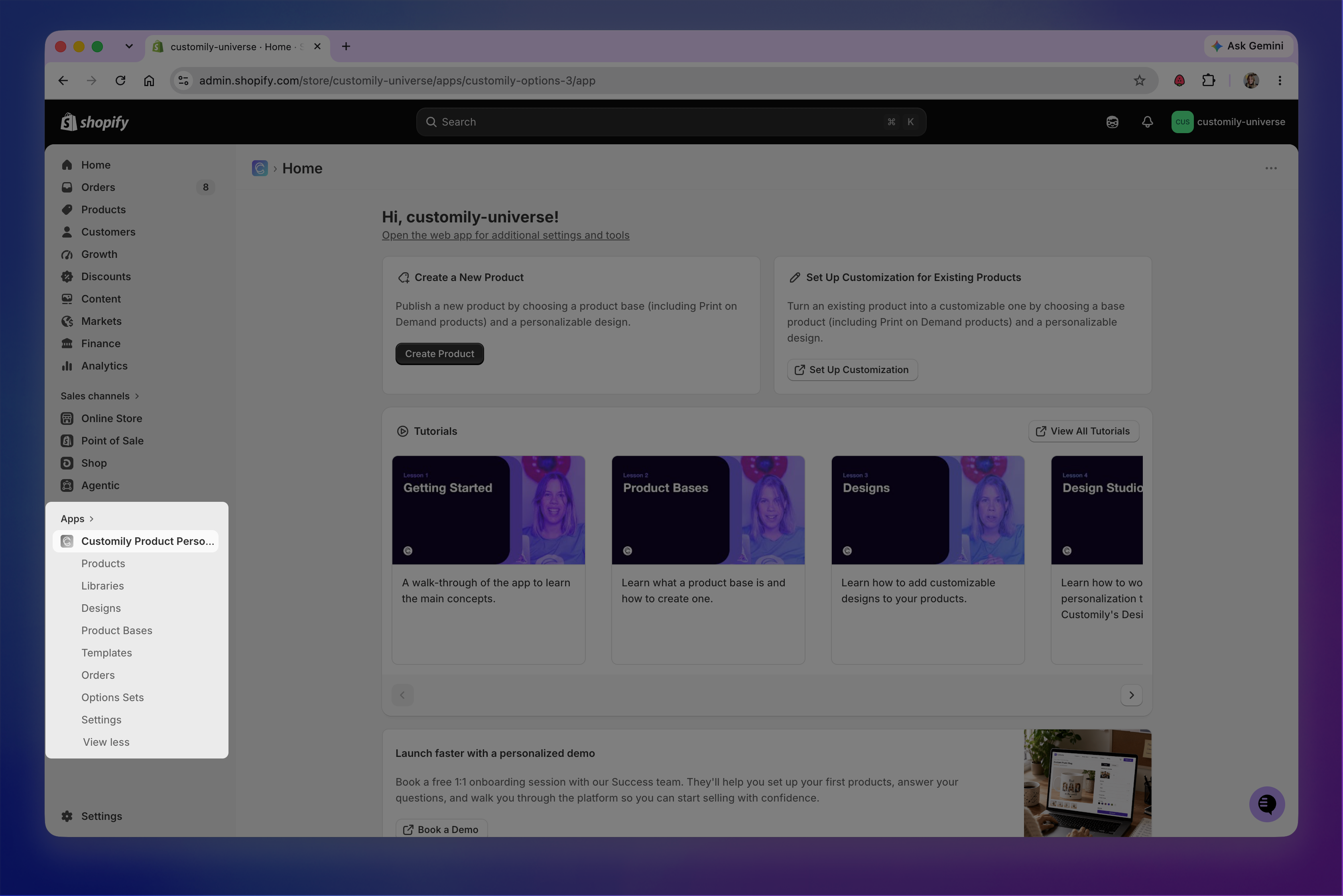This screenshot has width=1343, height=896.
Task: Click the Agentic icon in the sidebar
Action: (67, 485)
